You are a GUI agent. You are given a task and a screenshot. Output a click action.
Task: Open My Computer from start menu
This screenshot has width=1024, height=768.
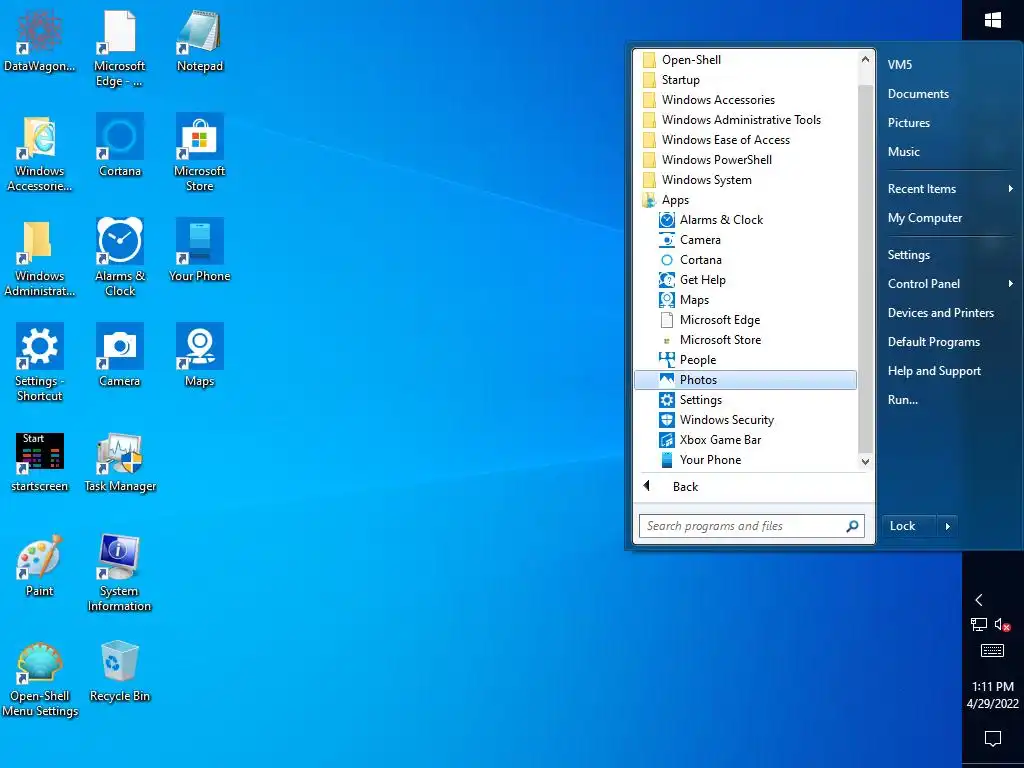tap(925, 217)
